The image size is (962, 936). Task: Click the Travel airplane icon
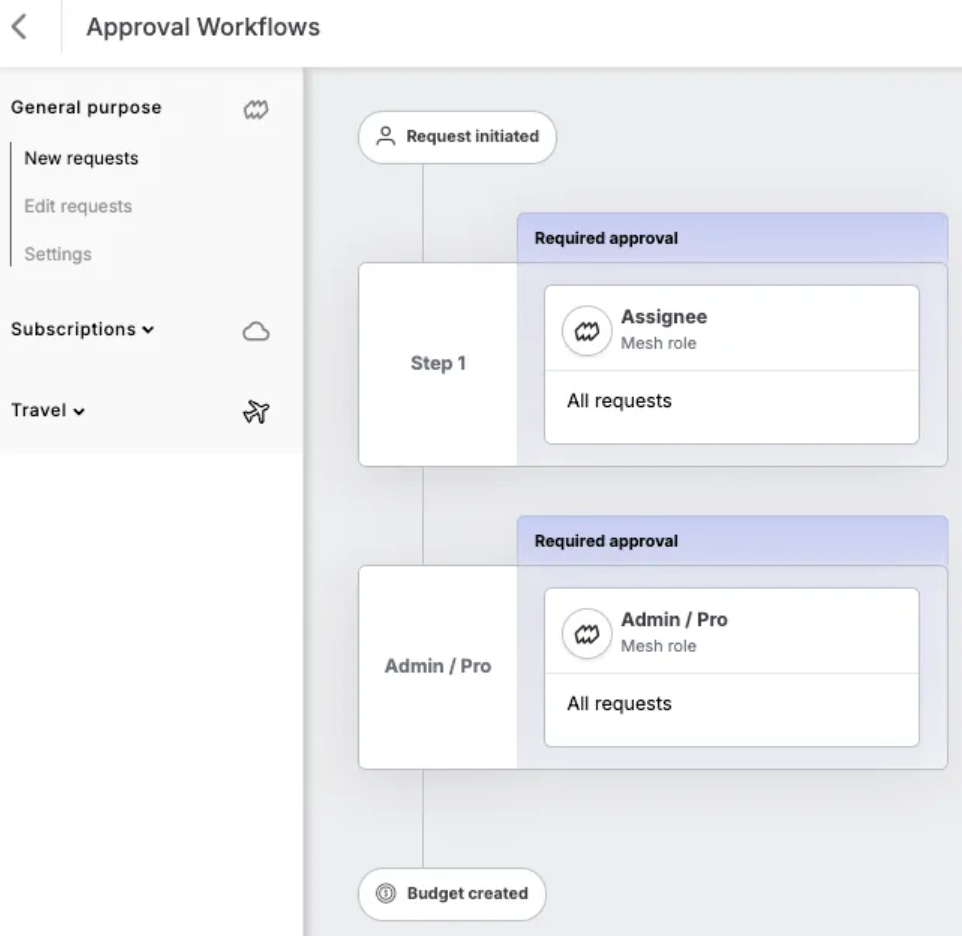tap(256, 412)
